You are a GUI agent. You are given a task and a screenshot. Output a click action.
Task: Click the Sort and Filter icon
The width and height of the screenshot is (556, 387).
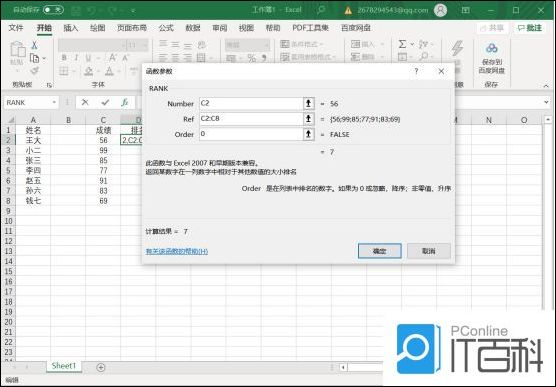click(x=423, y=44)
